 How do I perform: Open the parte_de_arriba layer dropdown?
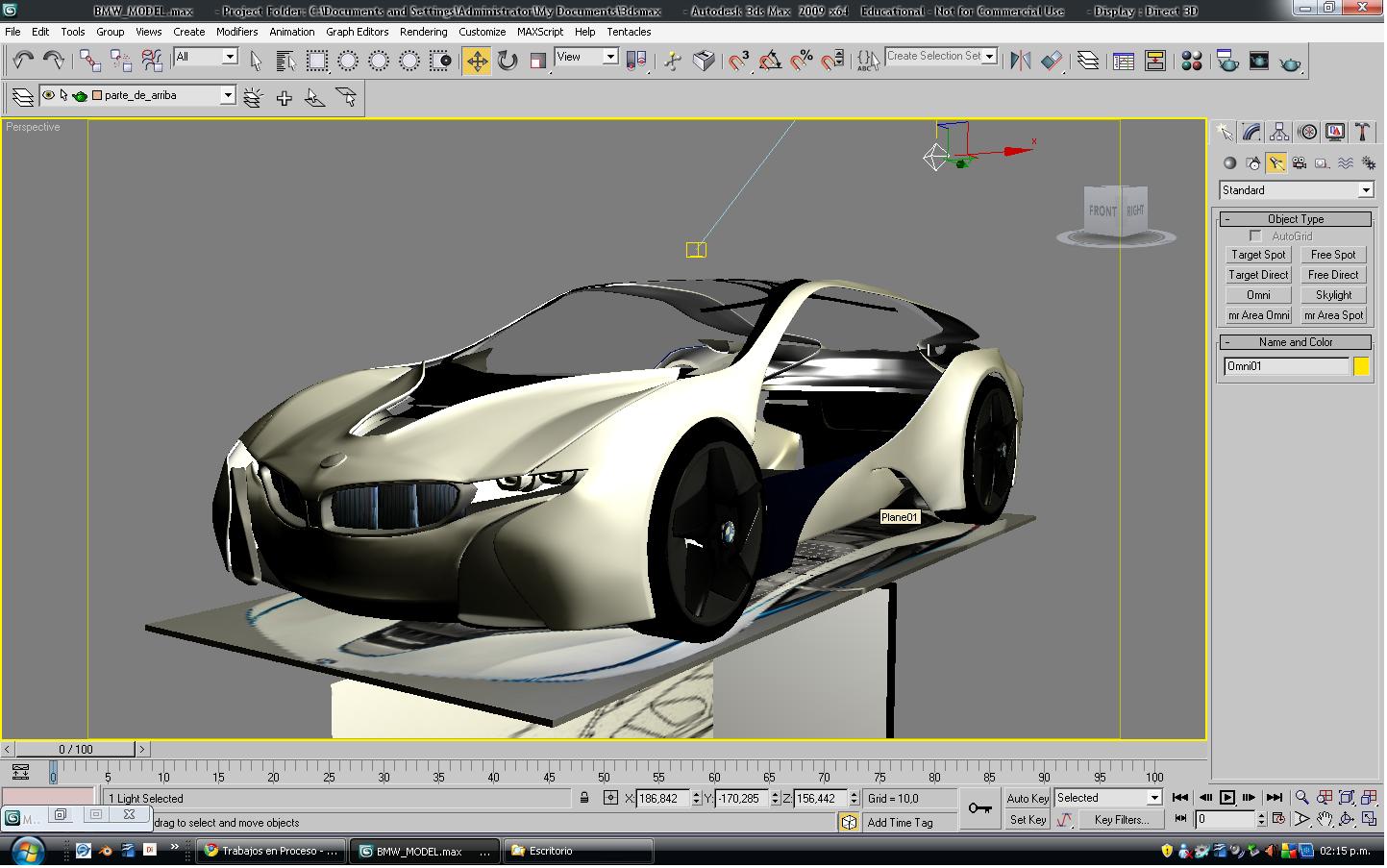228,96
